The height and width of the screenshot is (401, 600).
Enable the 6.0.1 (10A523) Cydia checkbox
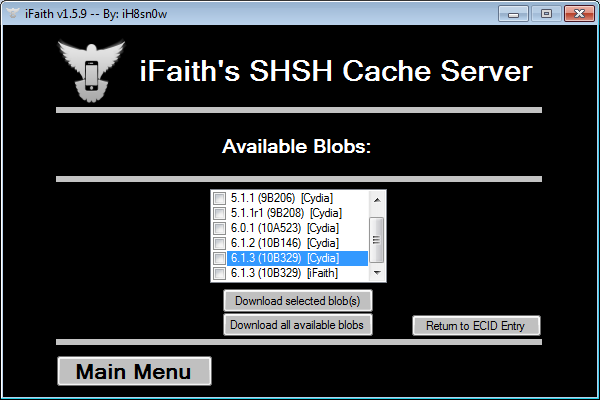point(220,228)
